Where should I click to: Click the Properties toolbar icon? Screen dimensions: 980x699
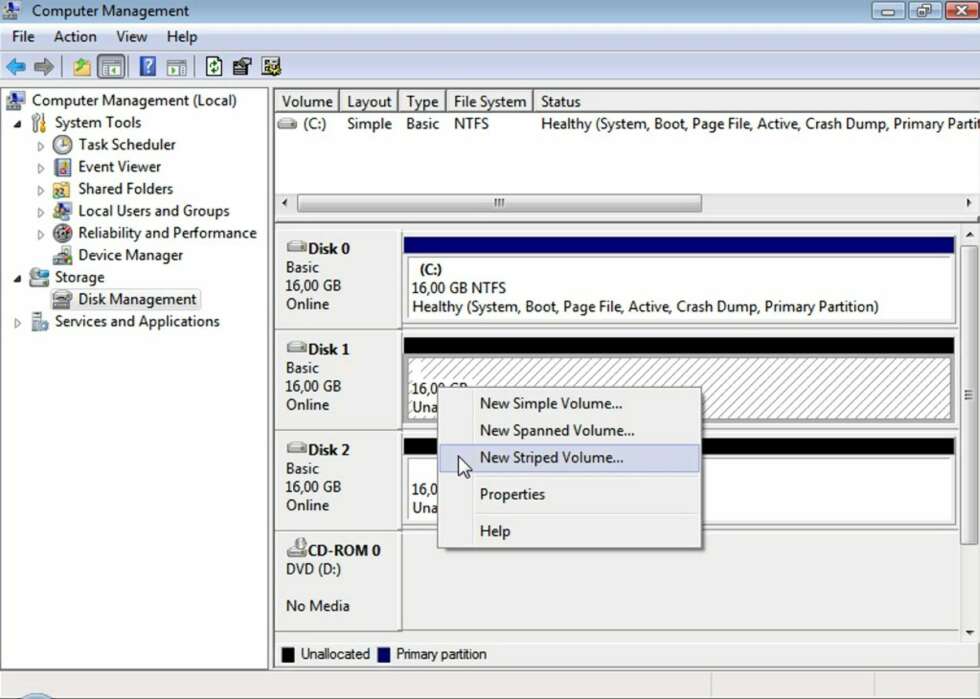[242, 66]
